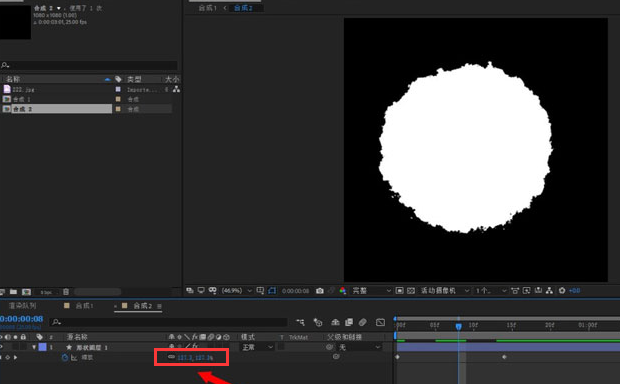
Task: Toggle stopwatch for the scale property
Action: (65, 358)
